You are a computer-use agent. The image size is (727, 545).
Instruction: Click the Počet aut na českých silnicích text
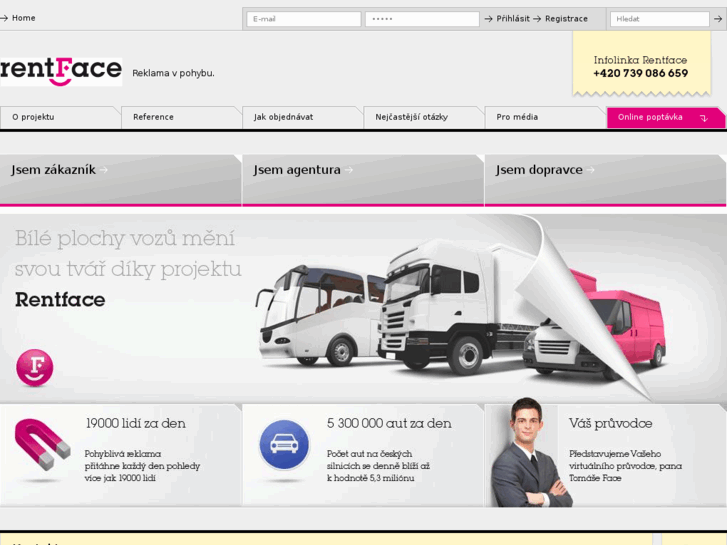tap(378, 466)
